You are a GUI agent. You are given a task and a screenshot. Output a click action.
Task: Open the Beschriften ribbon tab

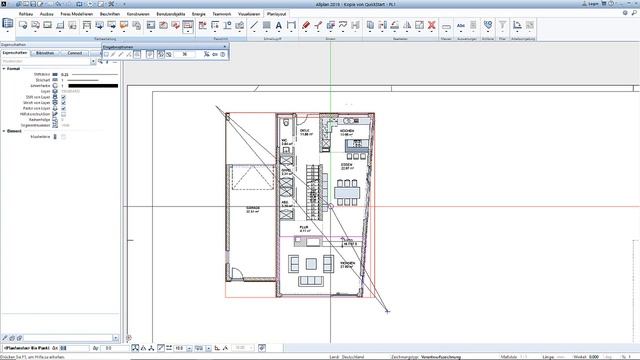click(x=110, y=14)
